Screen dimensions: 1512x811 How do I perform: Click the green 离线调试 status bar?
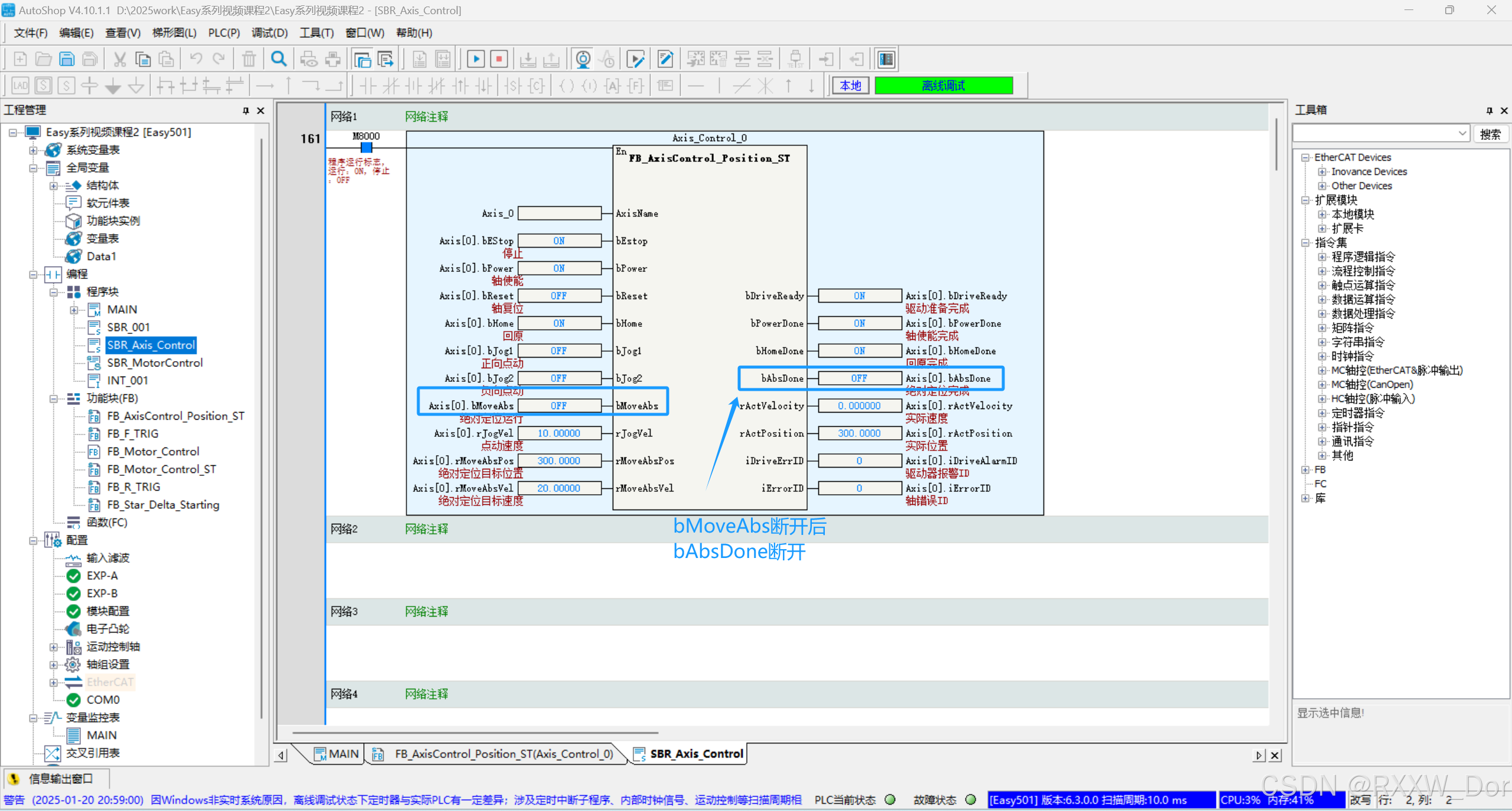pos(944,86)
